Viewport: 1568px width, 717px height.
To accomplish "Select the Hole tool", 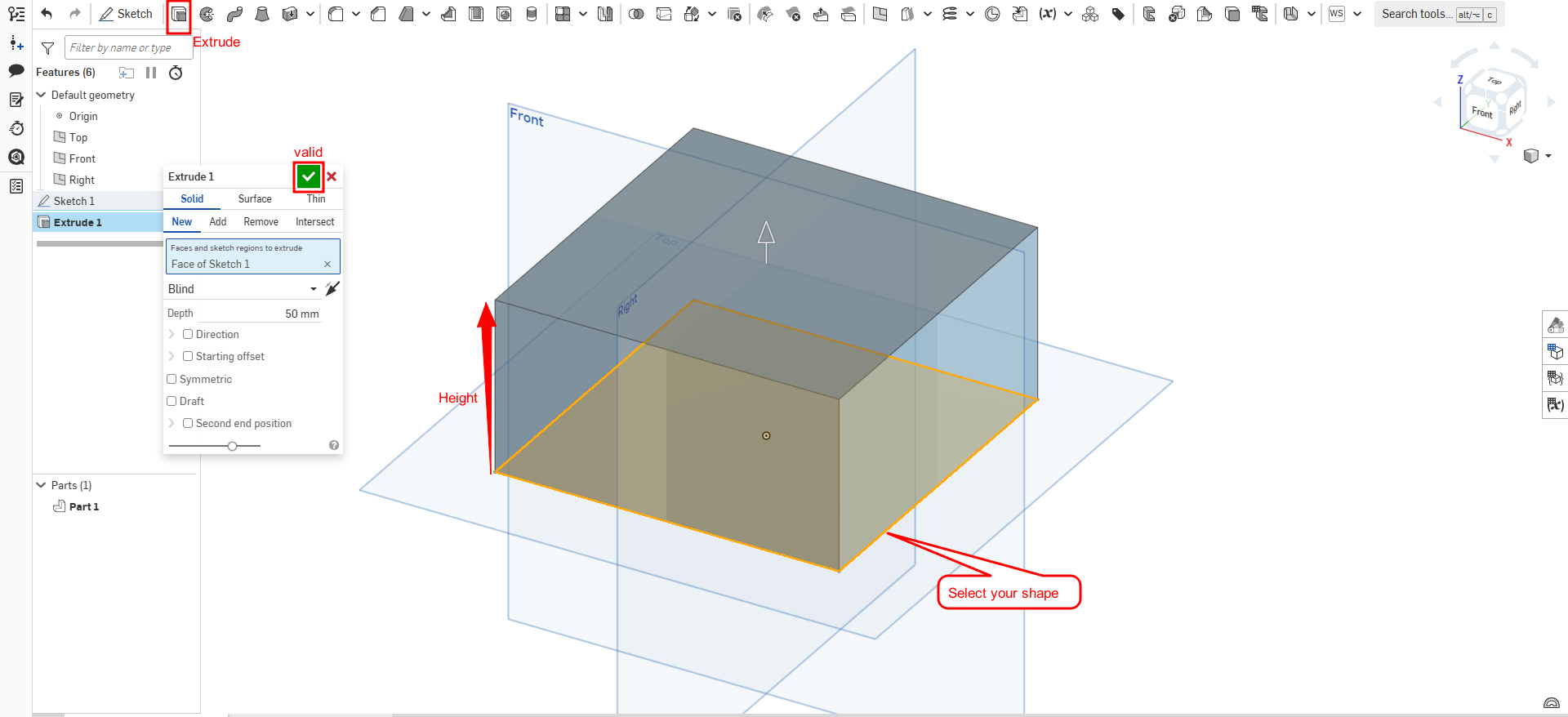I will (x=504, y=14).
